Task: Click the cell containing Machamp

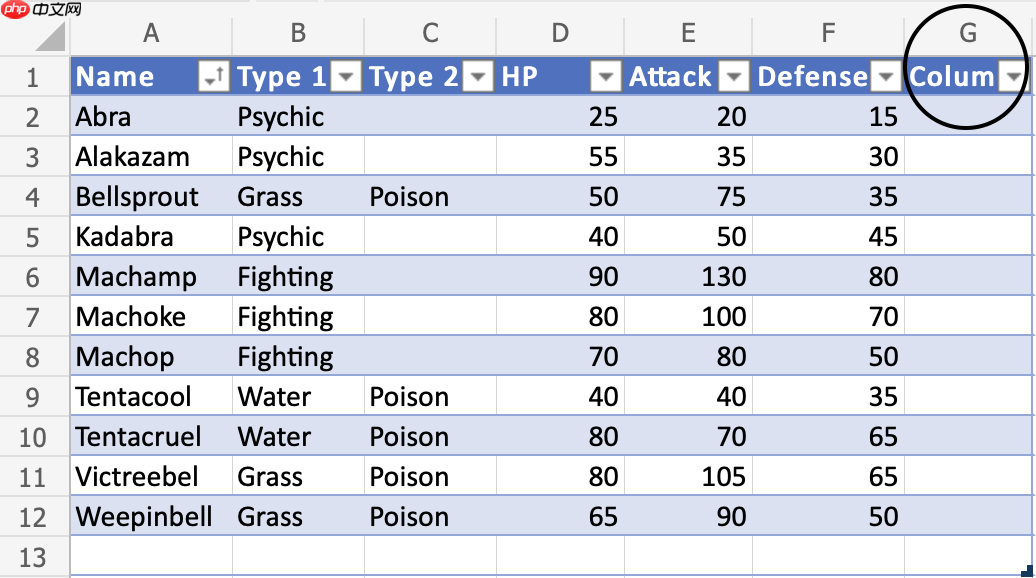Action: click(x=151, y=277)
